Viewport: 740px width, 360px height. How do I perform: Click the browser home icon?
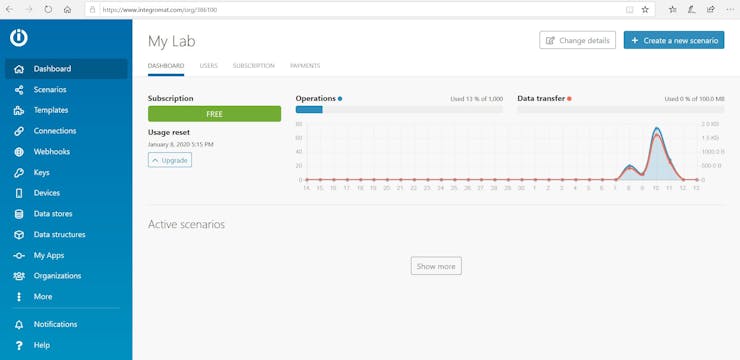pos(67,9)
